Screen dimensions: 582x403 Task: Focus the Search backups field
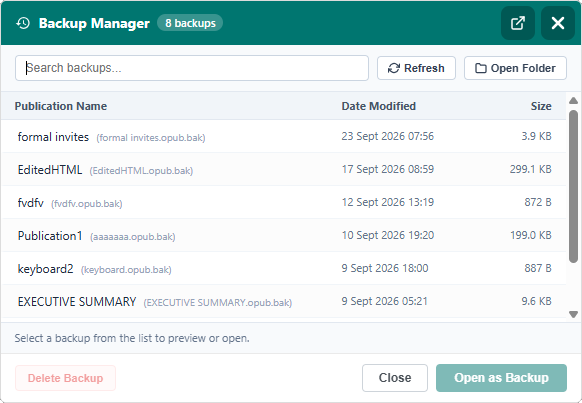point(192,68)
